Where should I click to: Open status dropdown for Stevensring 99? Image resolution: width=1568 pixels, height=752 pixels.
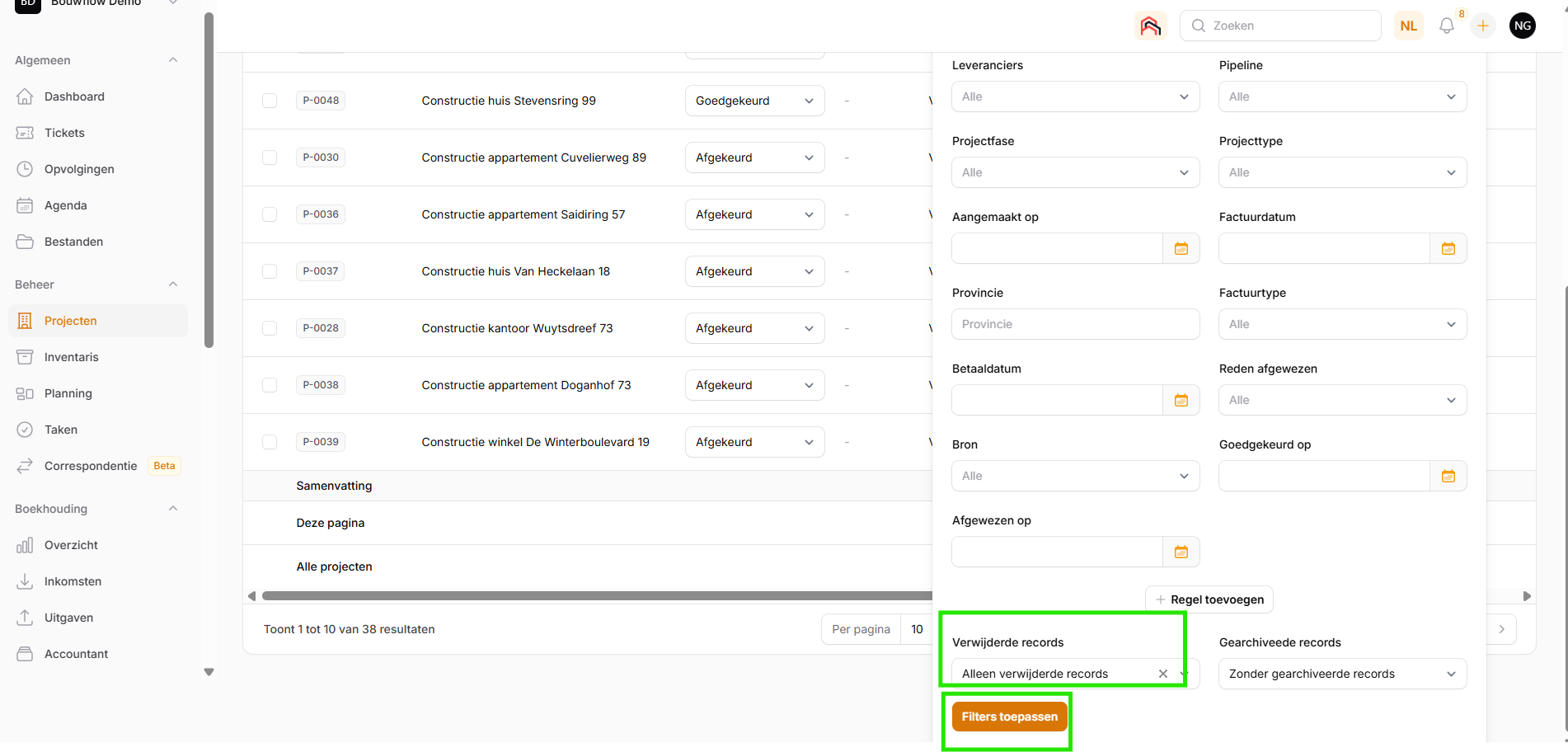click(754, 101)
